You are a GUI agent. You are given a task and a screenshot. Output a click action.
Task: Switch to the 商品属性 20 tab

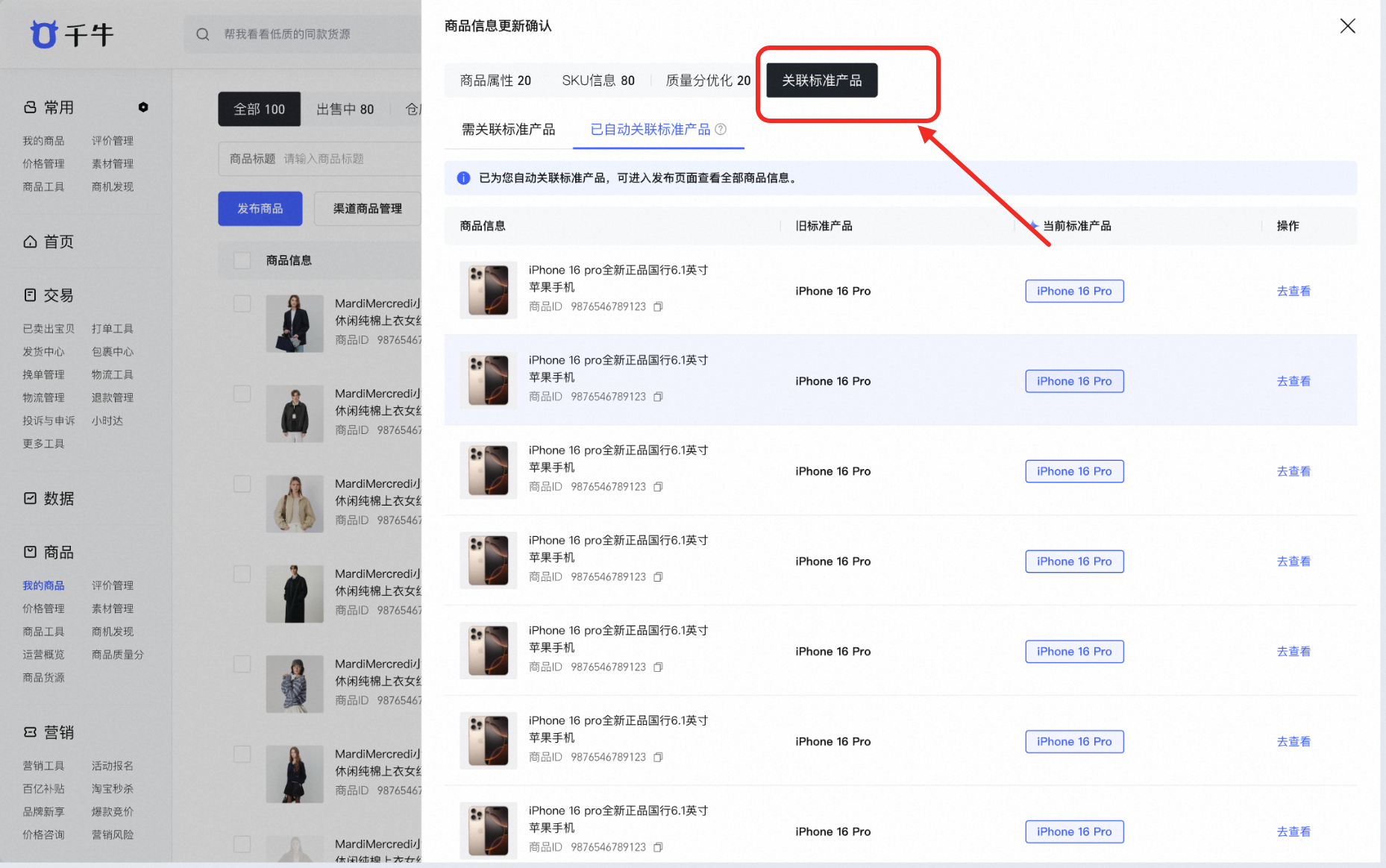495,81
